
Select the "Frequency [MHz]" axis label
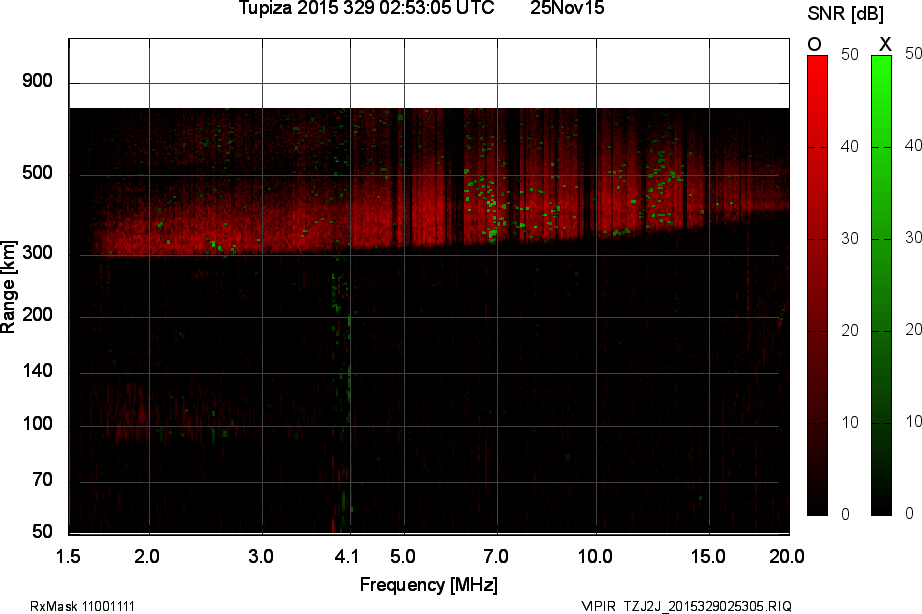point(428,585)
